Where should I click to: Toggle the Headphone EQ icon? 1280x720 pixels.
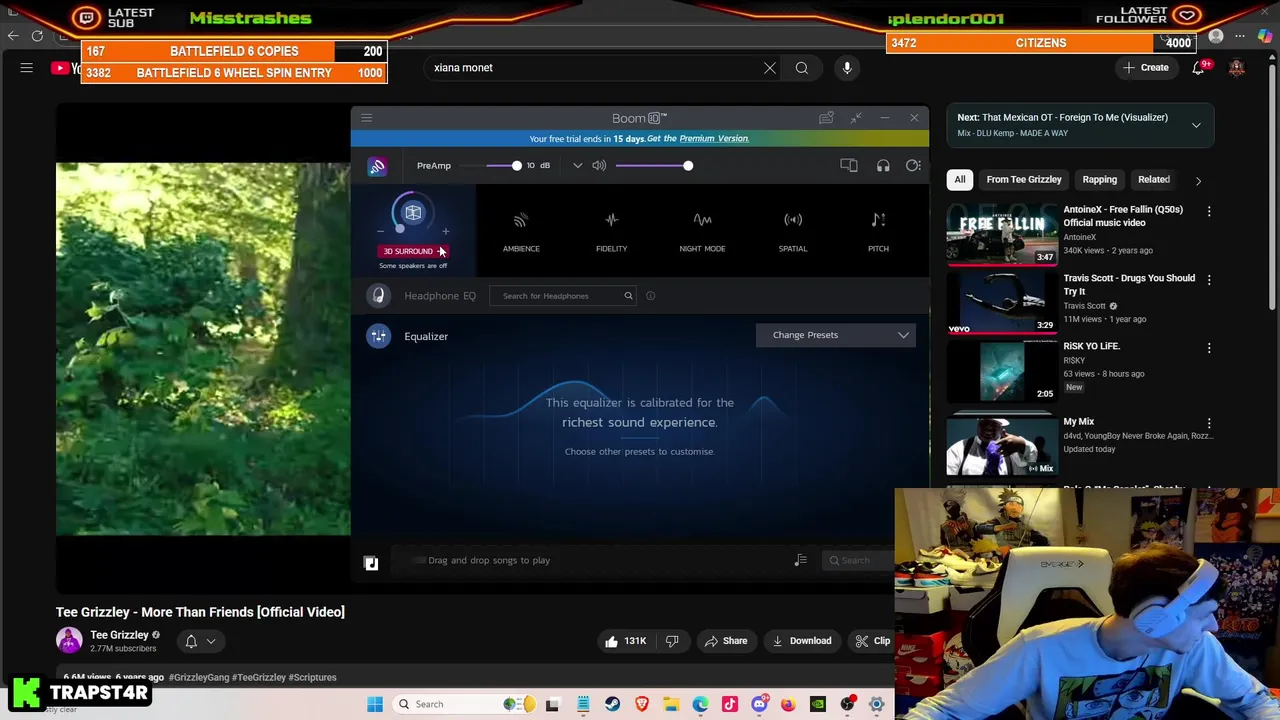pyautogui.click(x=378, y=296)
